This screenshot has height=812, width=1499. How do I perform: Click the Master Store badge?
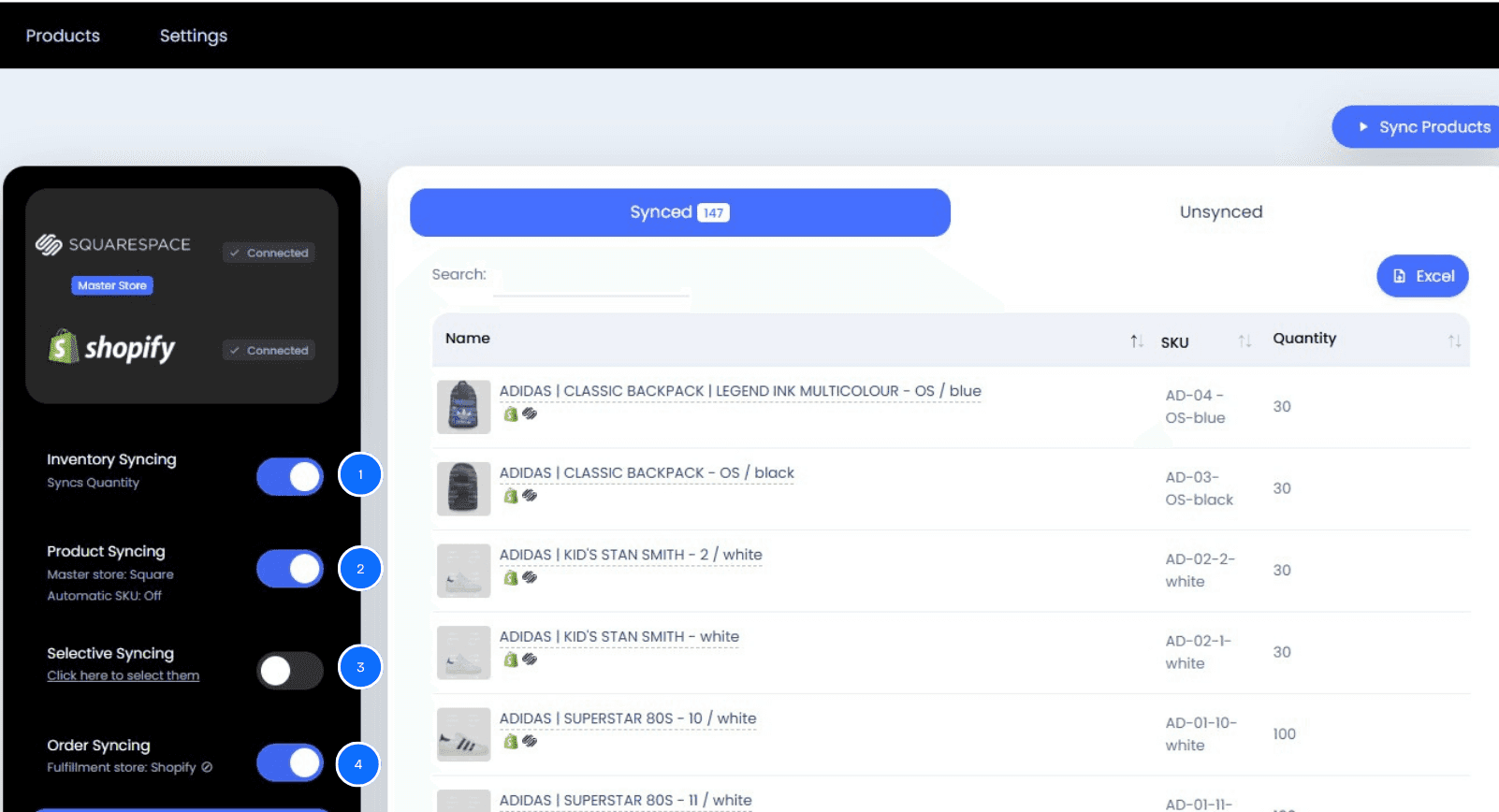[x=112, y=285]
